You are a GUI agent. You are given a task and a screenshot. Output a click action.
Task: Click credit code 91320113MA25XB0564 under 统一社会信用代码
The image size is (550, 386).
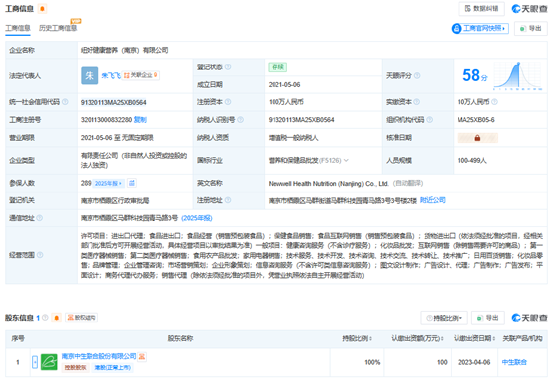tap(114, 102)
